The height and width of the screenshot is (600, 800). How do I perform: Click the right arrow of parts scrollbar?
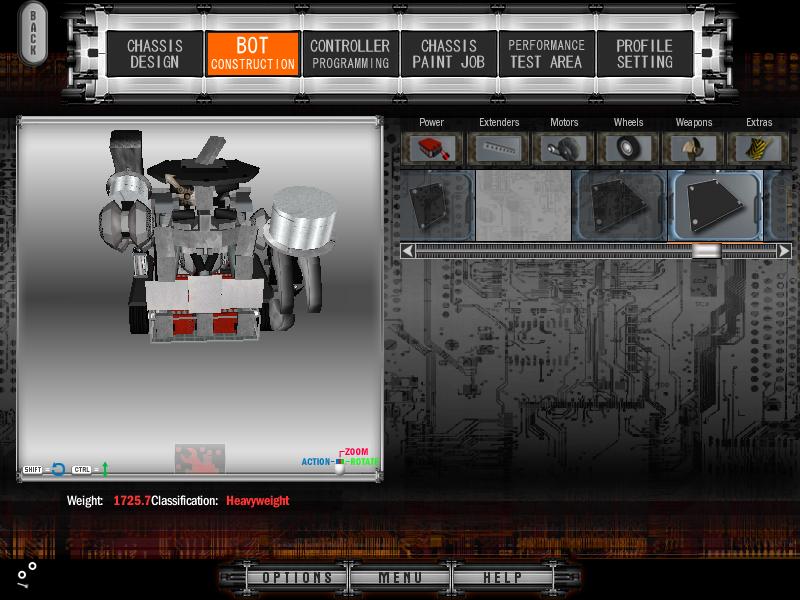pyautogui.click(x=784, y=251)
